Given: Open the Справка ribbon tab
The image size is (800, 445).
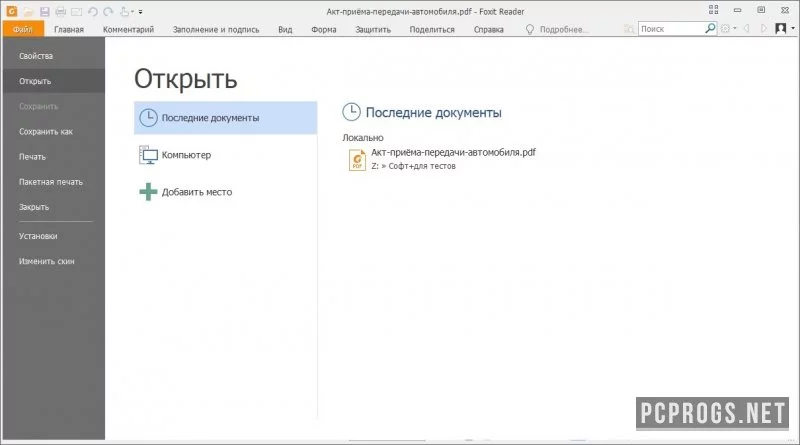Looking at the screenshot, I should (489, 30).
